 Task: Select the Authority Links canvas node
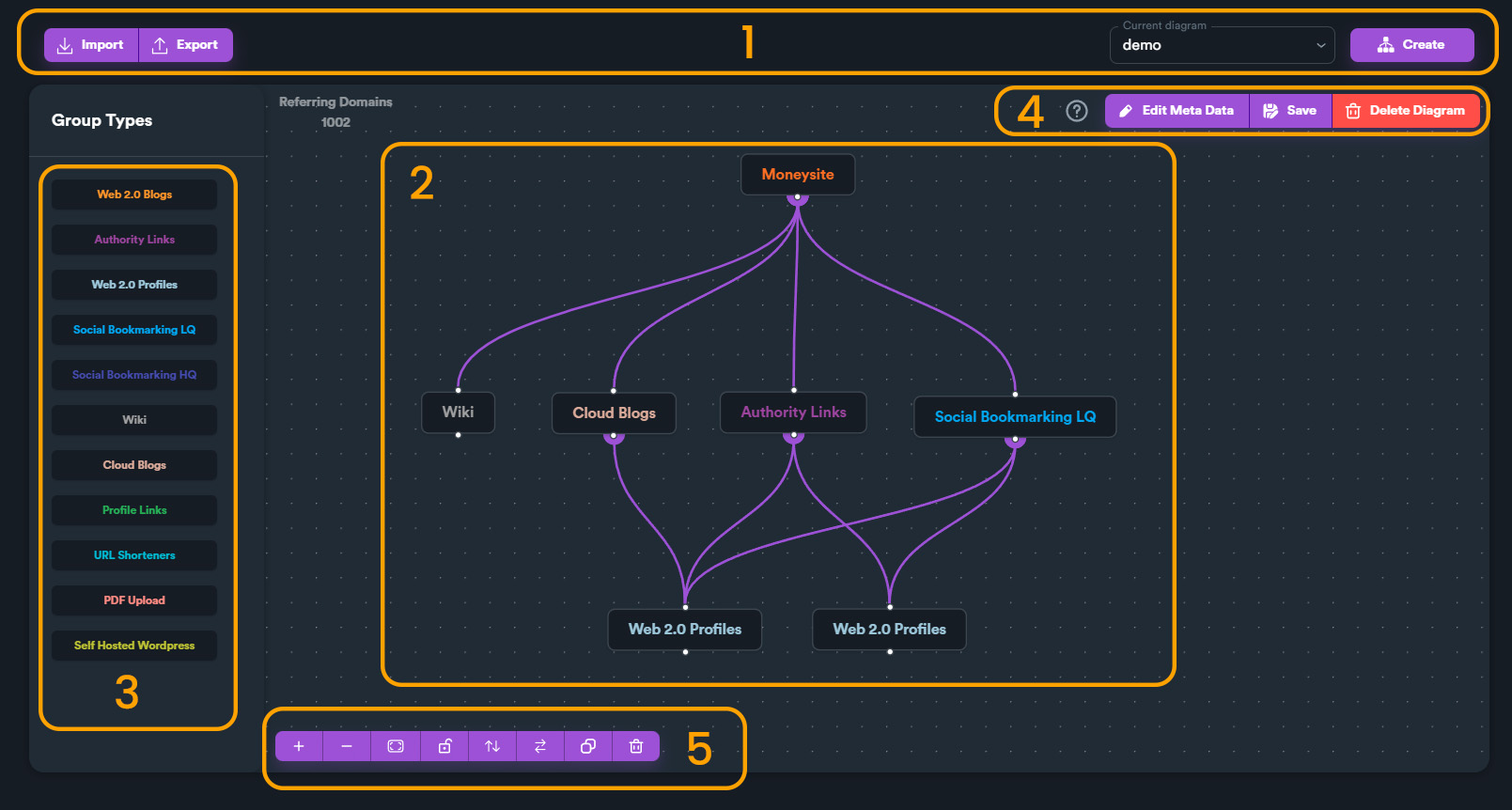[793, 413]
